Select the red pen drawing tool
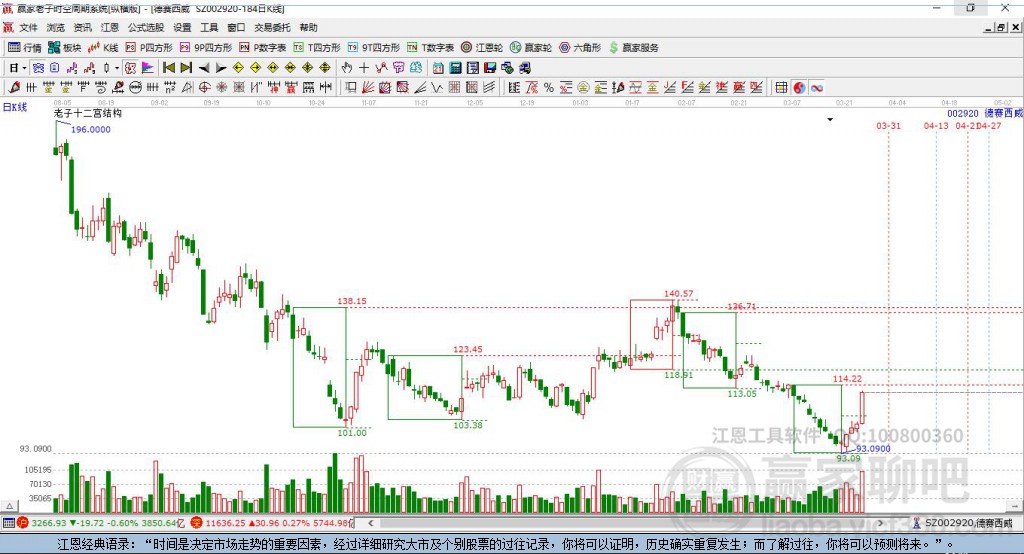1024x554 pixels. 14,88
